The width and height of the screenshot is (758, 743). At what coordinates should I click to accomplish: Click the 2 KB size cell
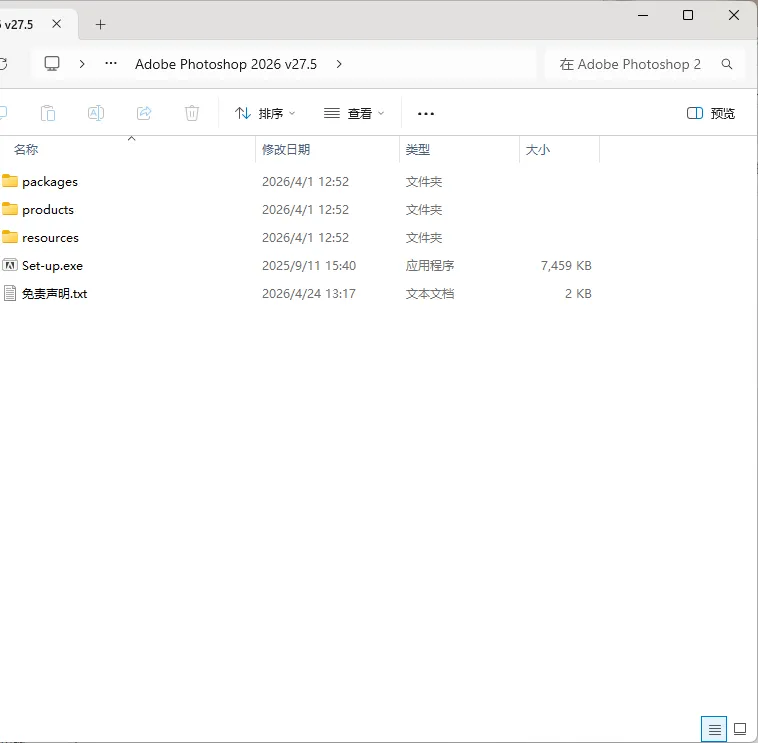pos(578,293)
